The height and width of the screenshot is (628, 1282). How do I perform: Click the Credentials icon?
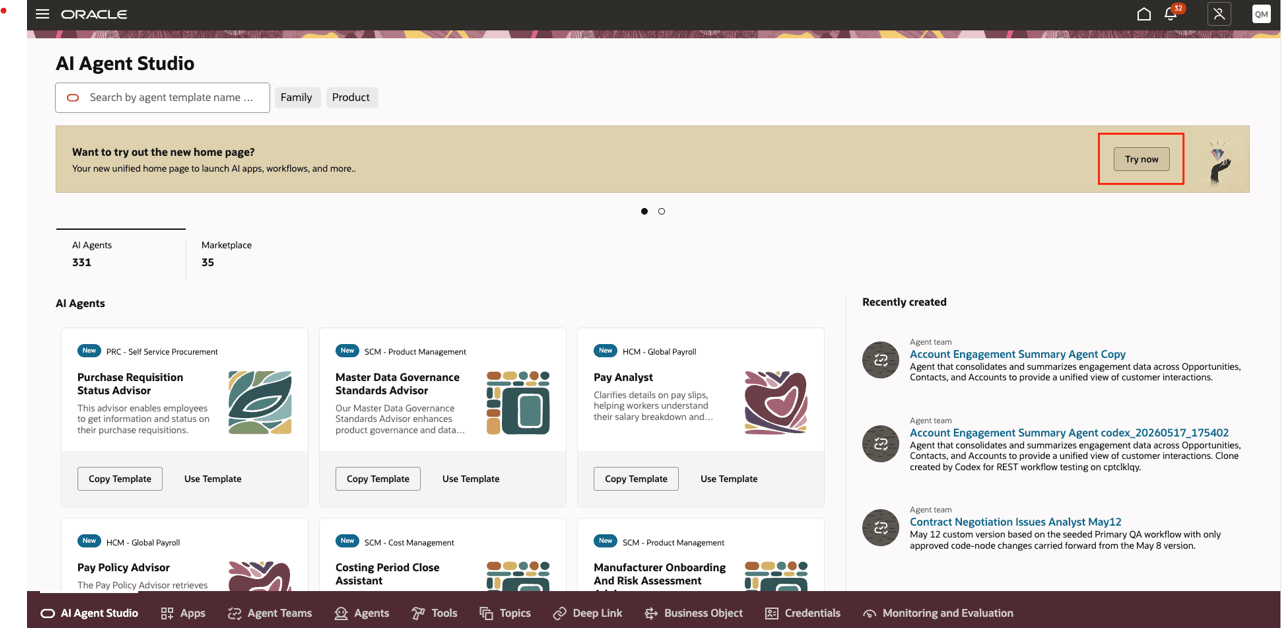pos(771,613)
